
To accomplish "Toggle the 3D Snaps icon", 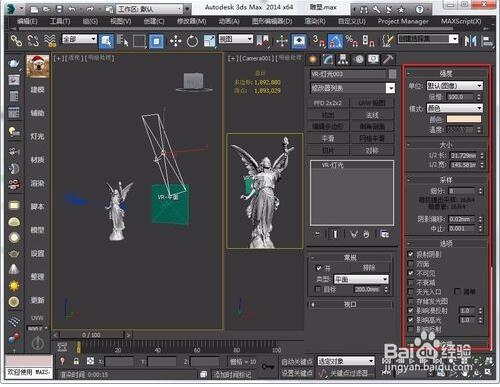I will [x=319, y=41].
